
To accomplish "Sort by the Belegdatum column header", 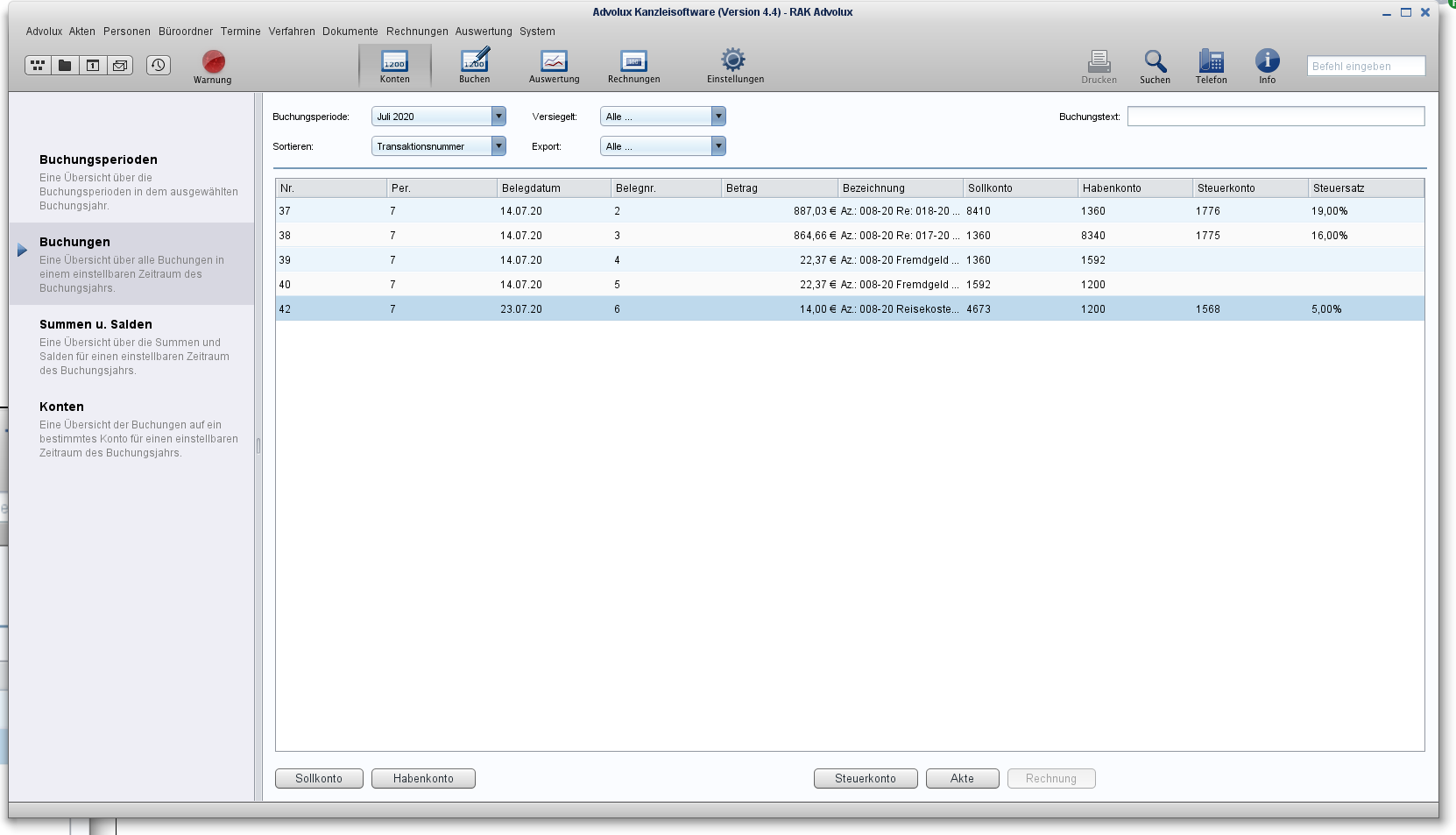I will coord(554,188).
